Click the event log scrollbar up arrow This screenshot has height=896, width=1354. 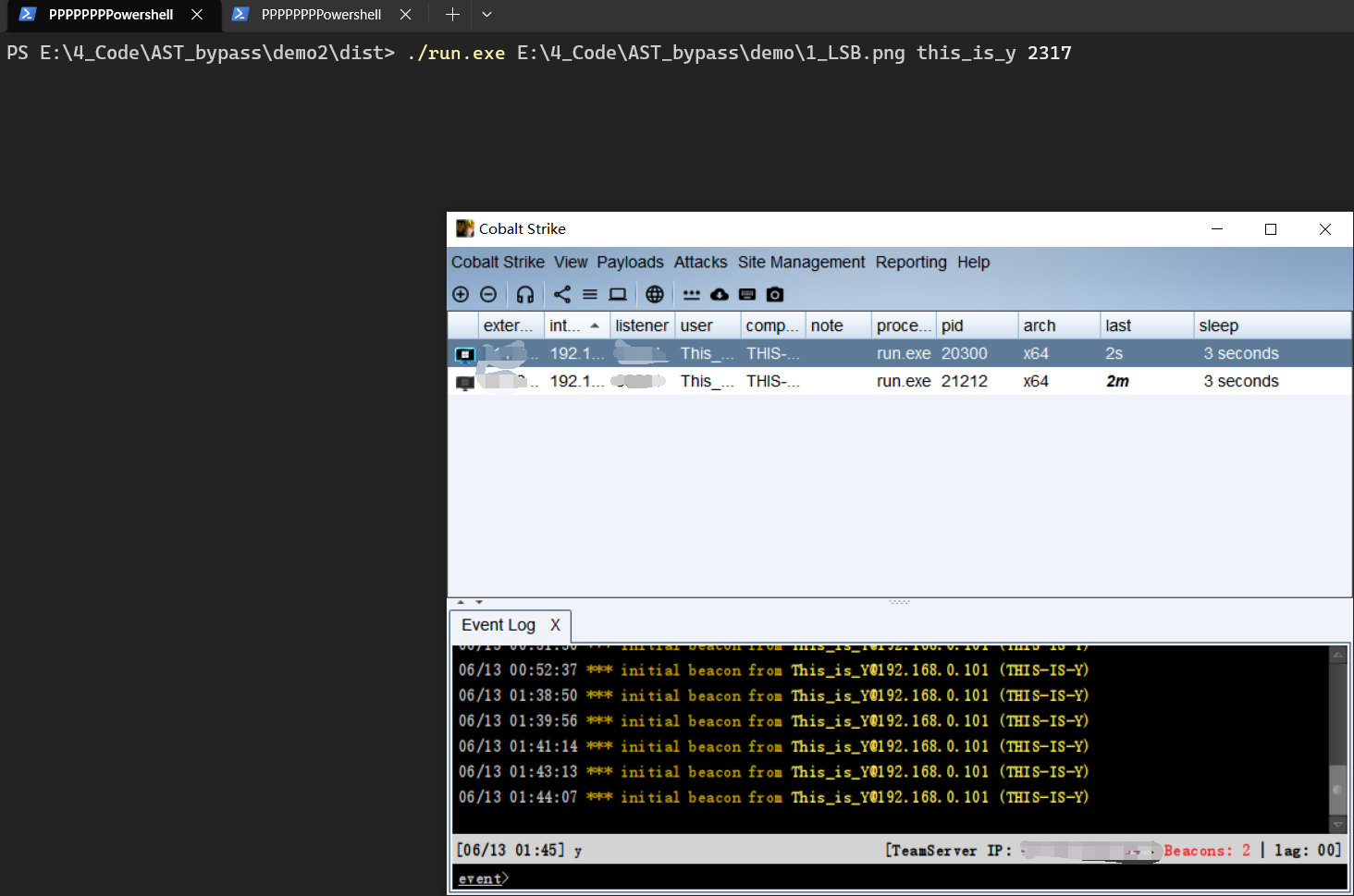(x=1337, y=655)
